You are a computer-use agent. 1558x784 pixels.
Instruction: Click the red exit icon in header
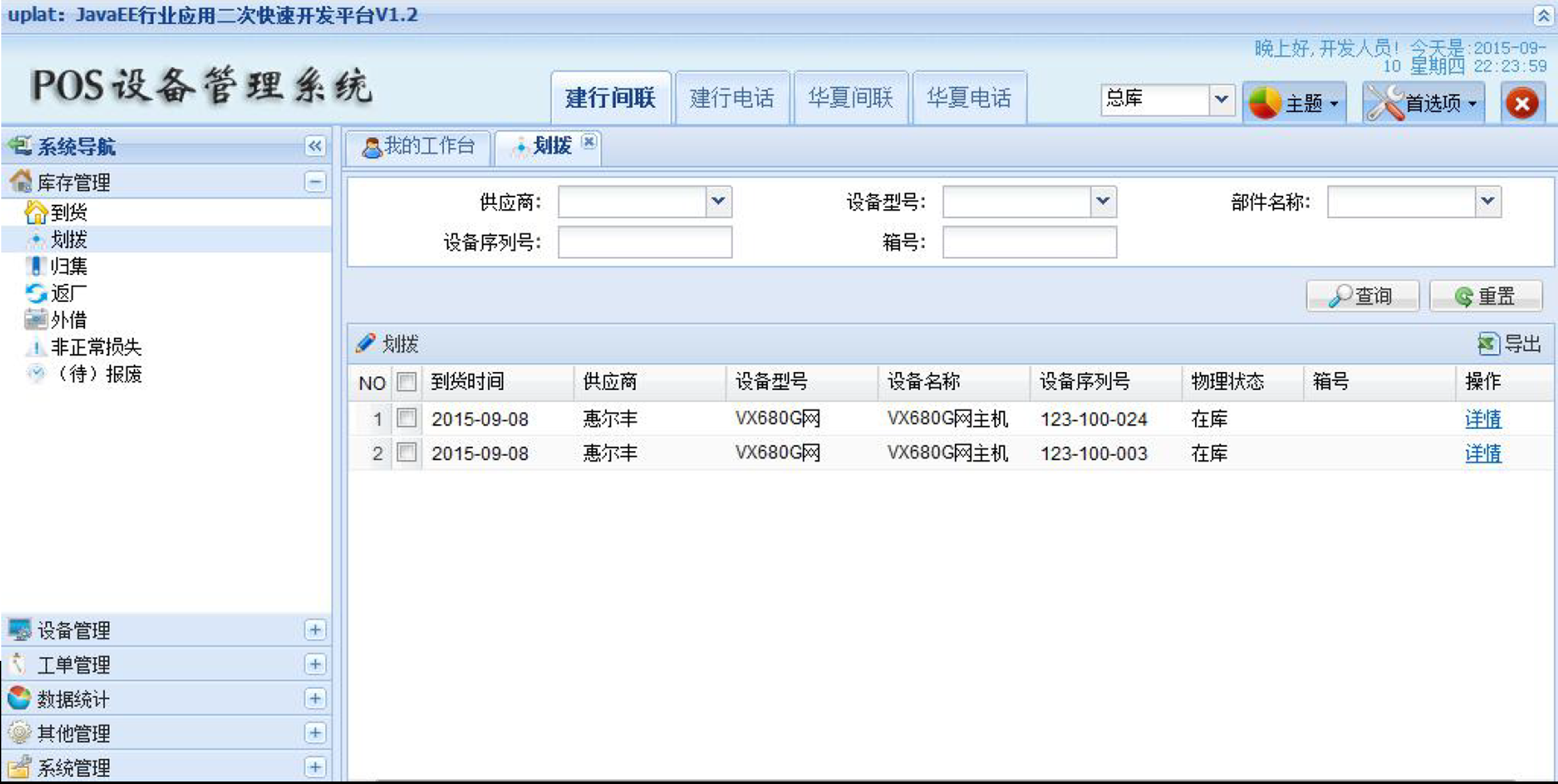[x=1522, y=104]
